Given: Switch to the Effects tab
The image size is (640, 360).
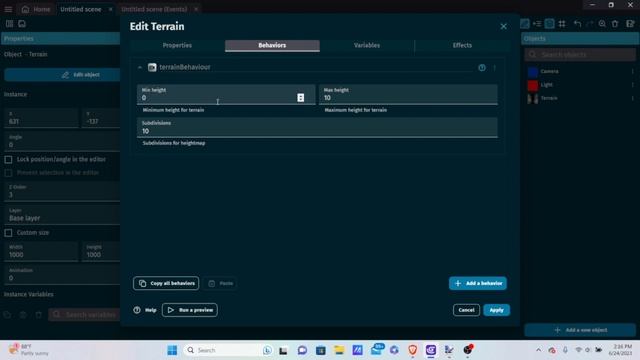Looking at the screenshot, I should tap(462, 45).
